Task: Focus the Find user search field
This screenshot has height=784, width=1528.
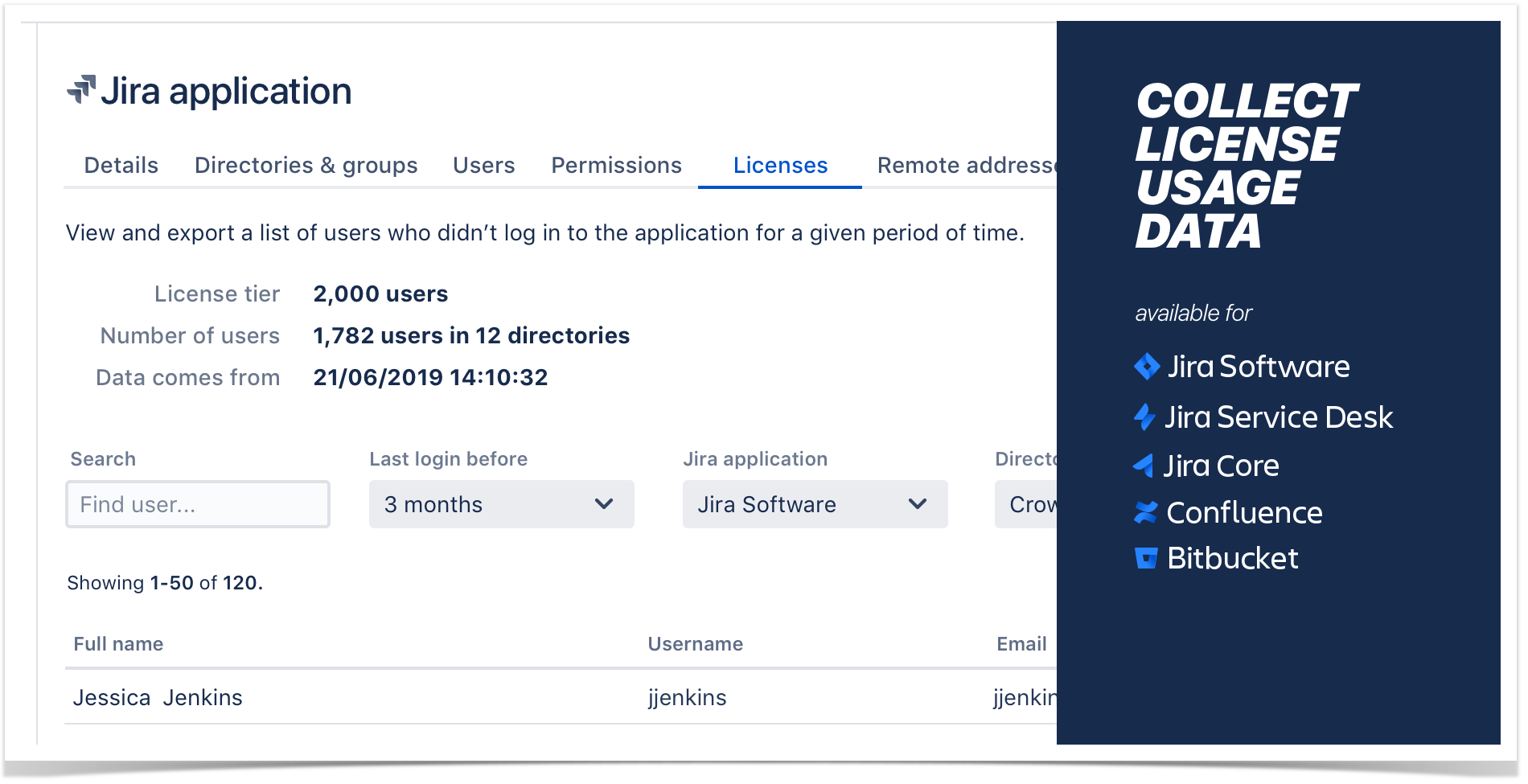Action: pos(198,504)
